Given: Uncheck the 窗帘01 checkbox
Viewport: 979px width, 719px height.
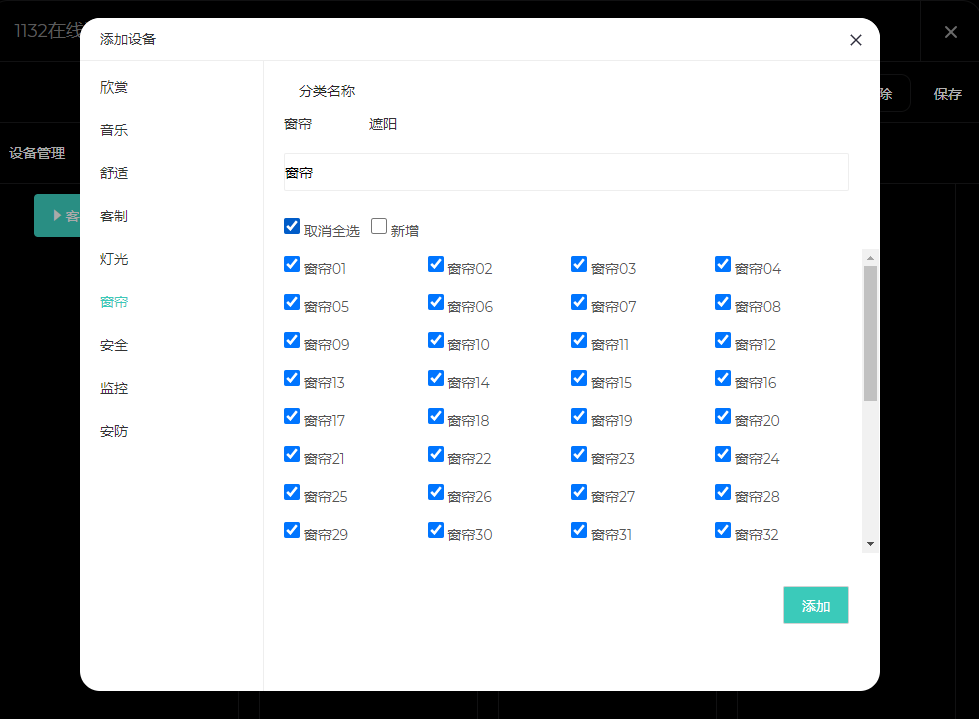Looking at the screenshot, I should [x=292, y=264].
